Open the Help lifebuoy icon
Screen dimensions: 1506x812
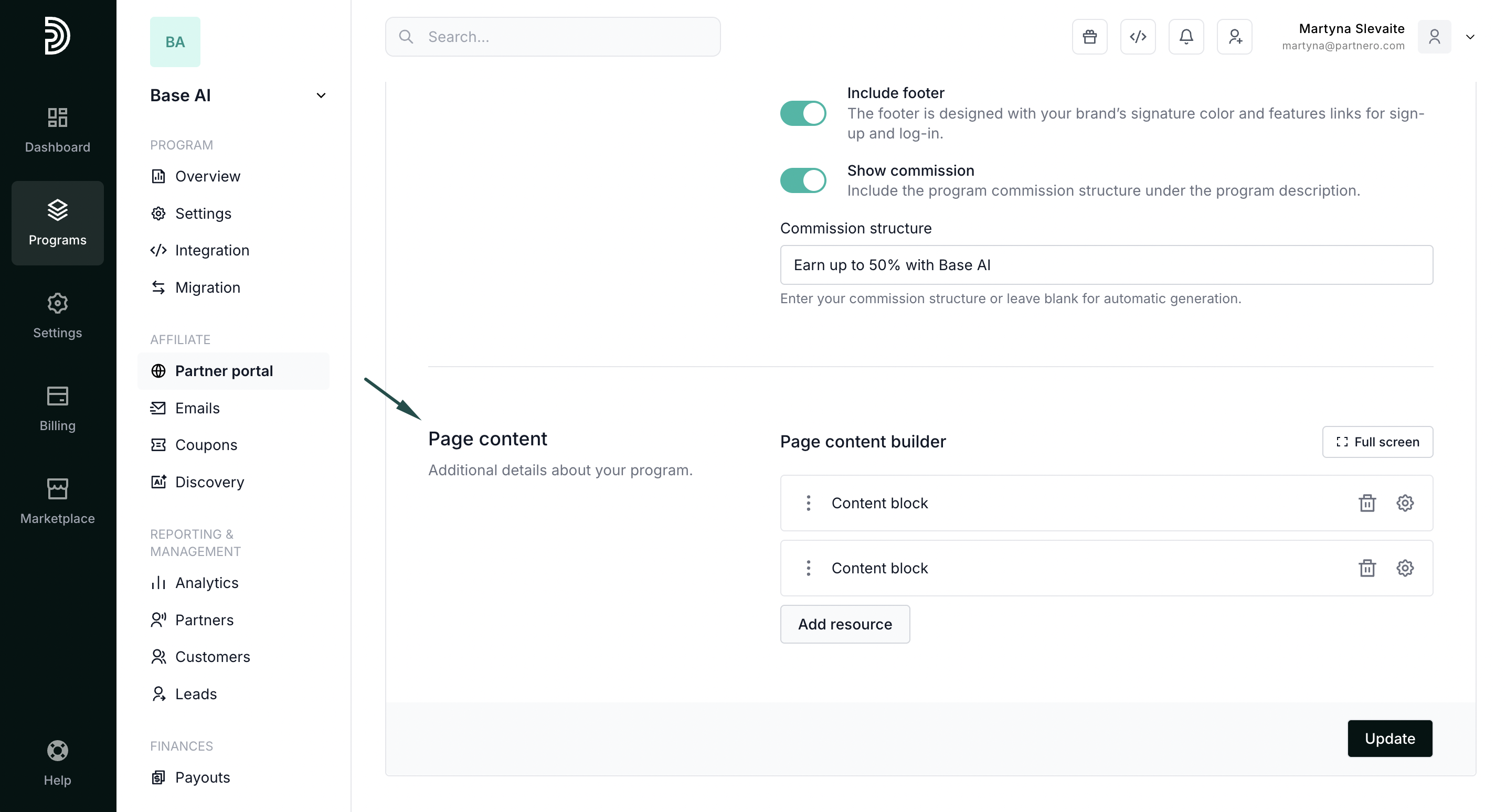pos(57,751)
